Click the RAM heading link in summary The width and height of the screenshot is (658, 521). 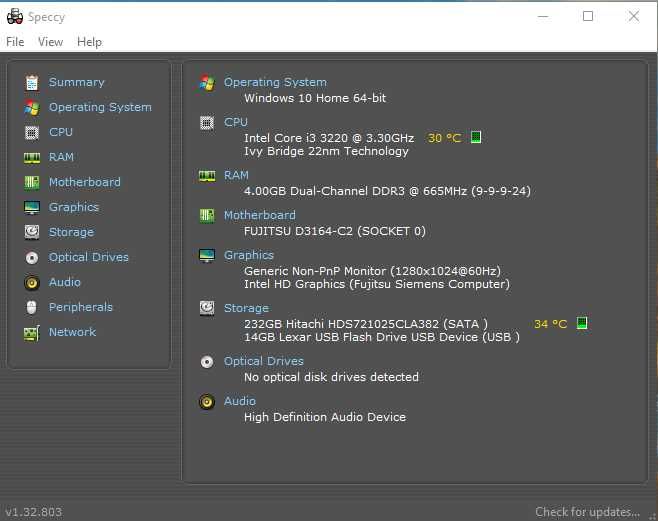(236, 175)
